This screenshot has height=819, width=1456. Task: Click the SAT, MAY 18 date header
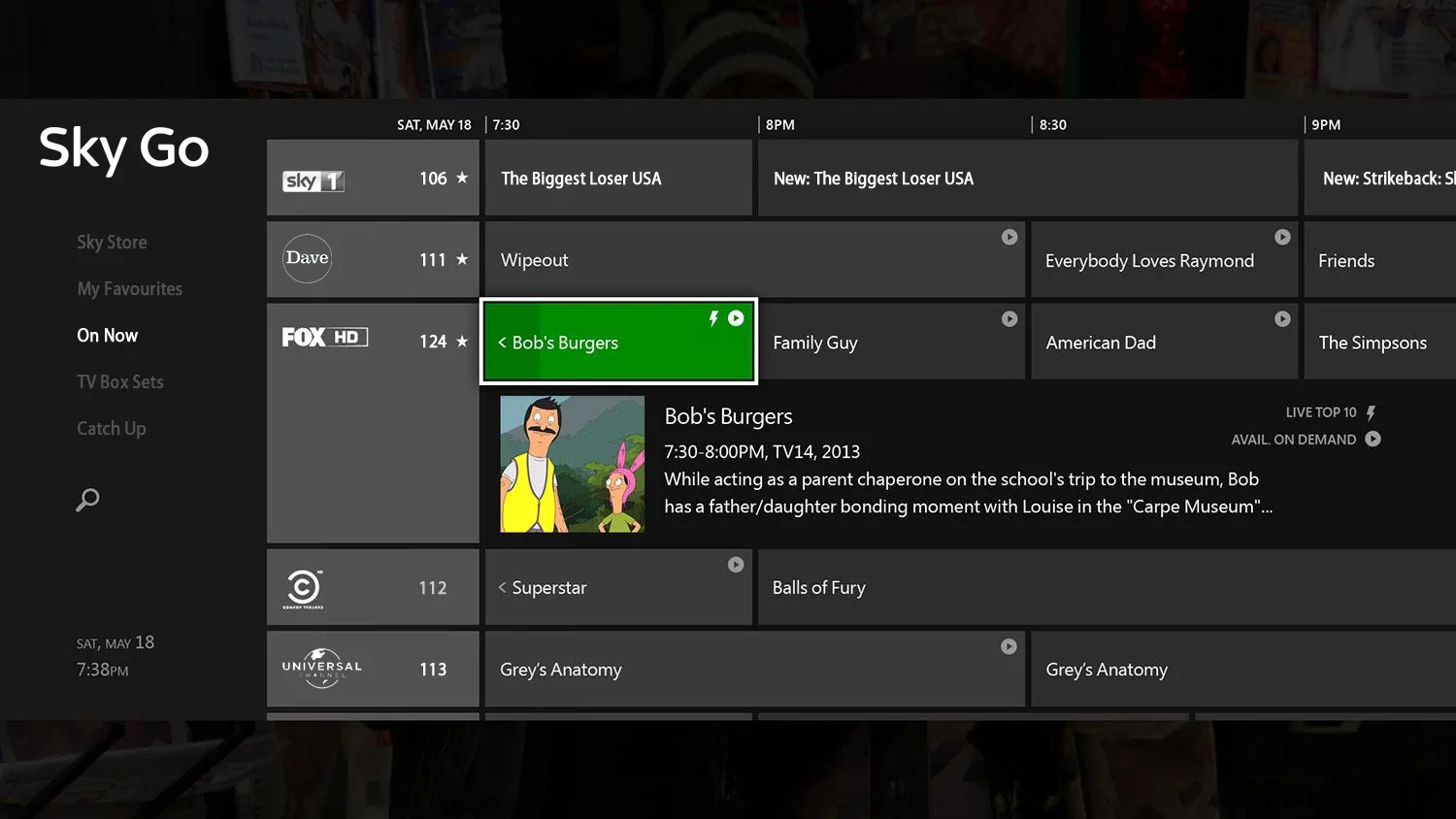(434, 125)
